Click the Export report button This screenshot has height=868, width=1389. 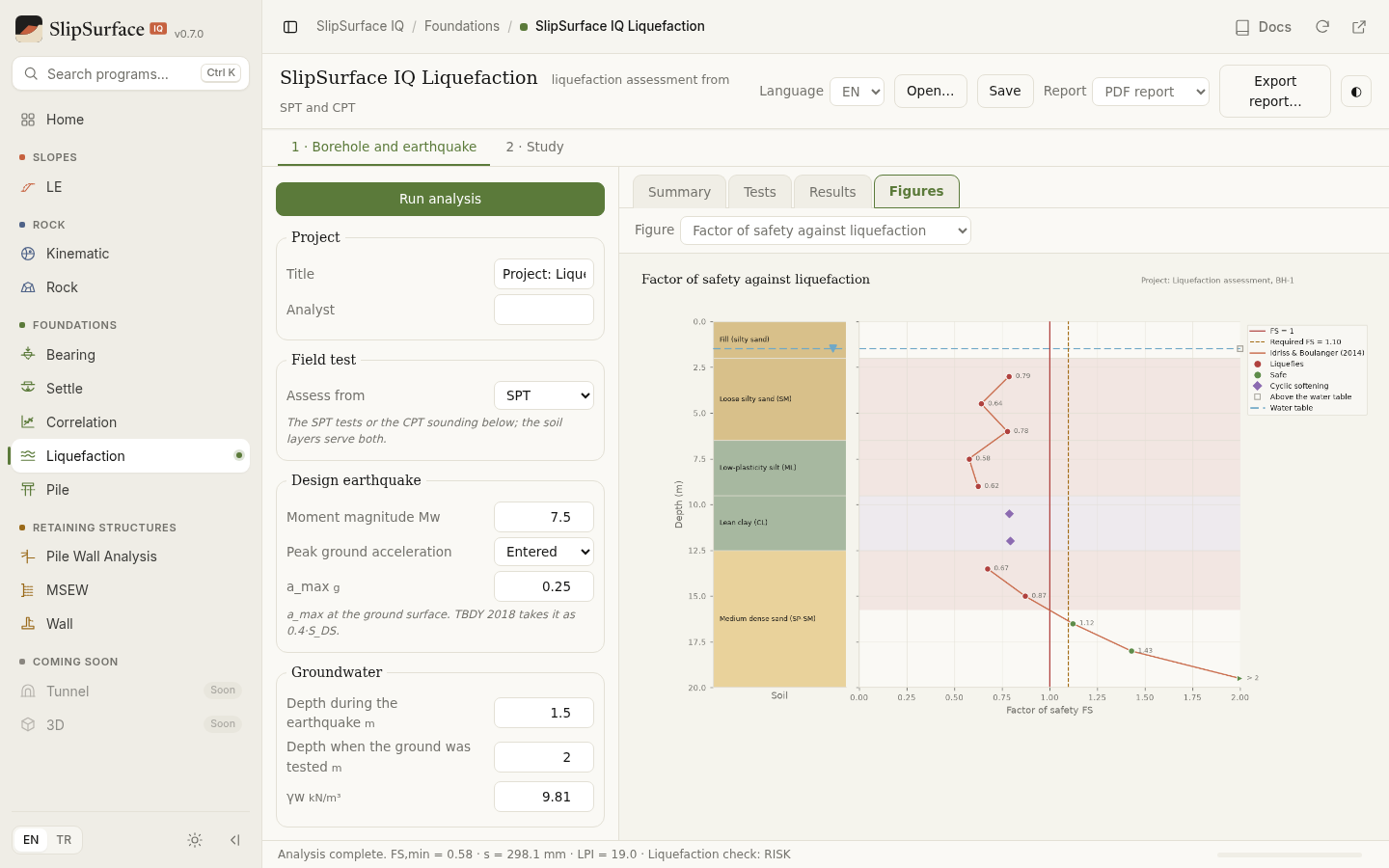(1275, 92)
